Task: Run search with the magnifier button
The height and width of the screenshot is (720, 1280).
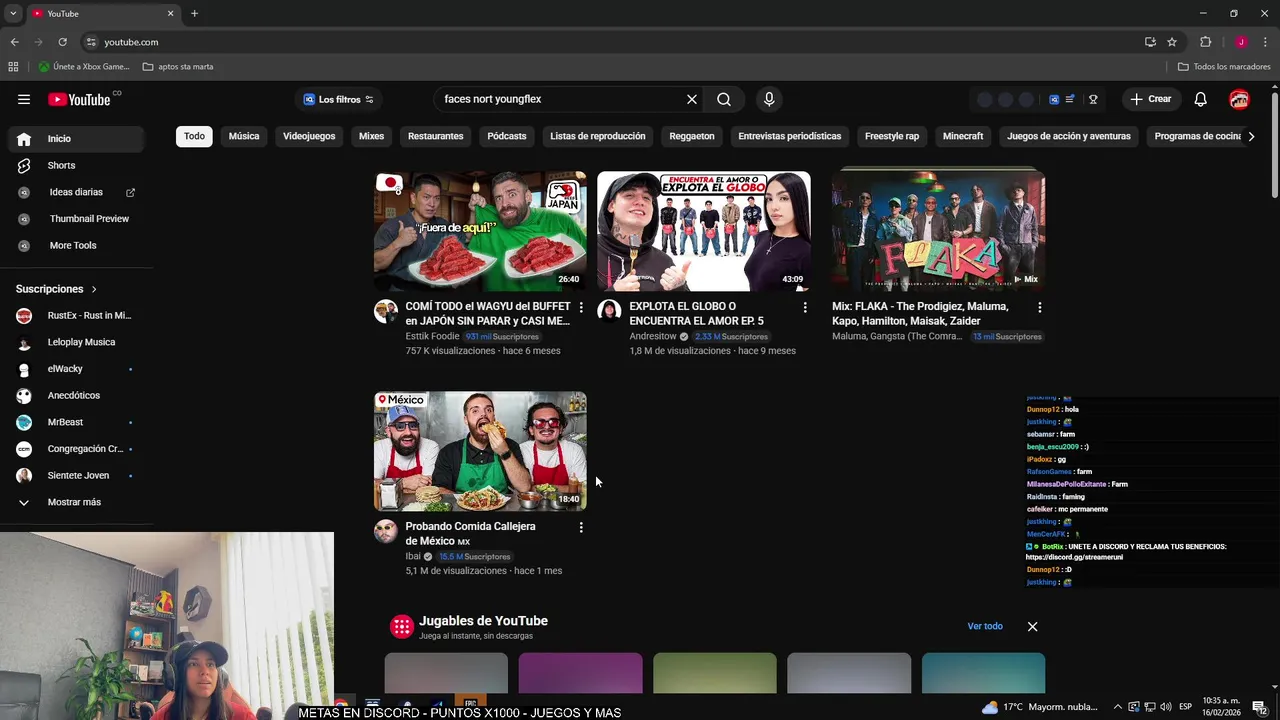Action: tap(724, 99)
